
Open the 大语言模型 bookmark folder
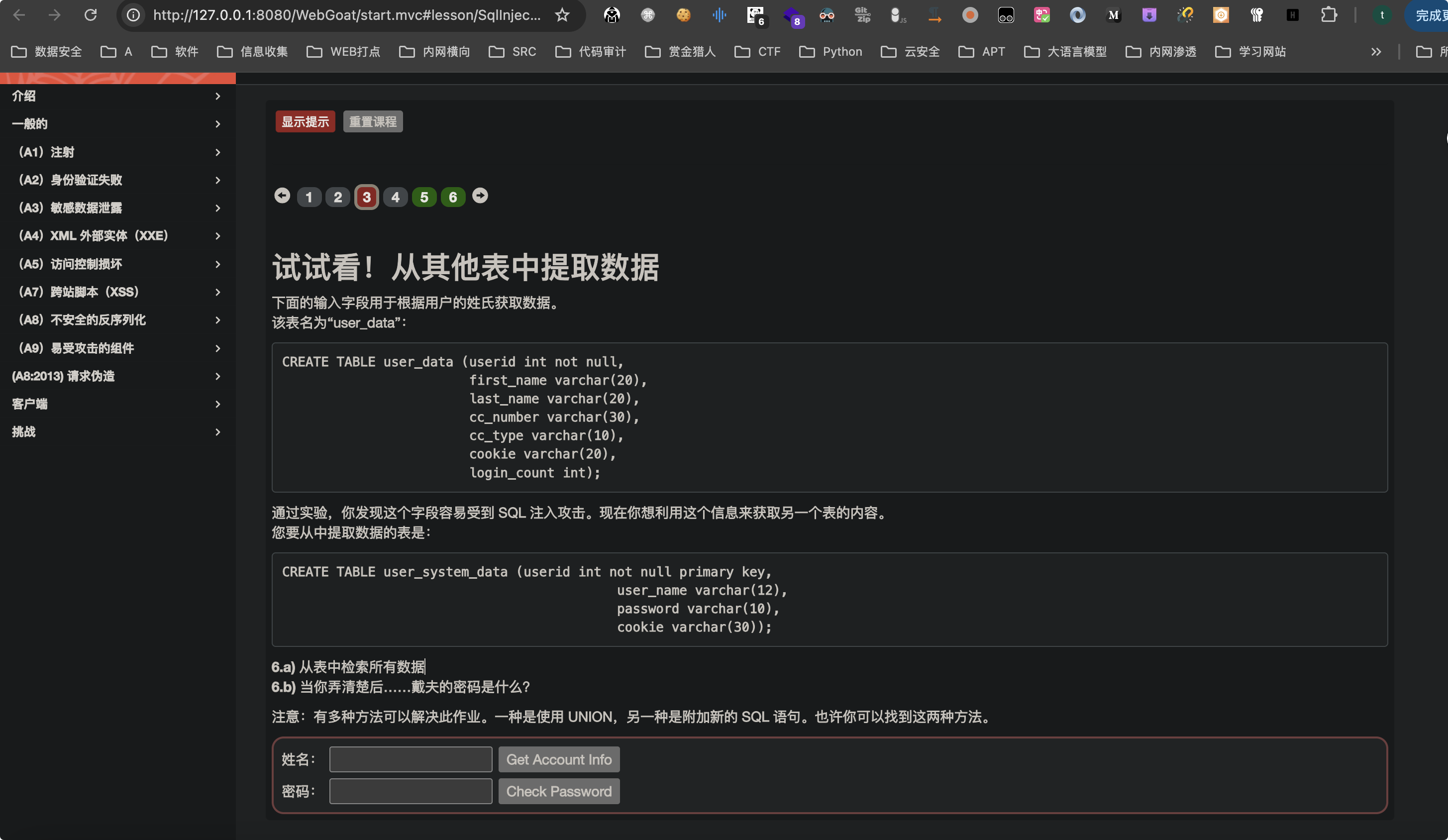pyautogui.click(x=1065, y=52)
